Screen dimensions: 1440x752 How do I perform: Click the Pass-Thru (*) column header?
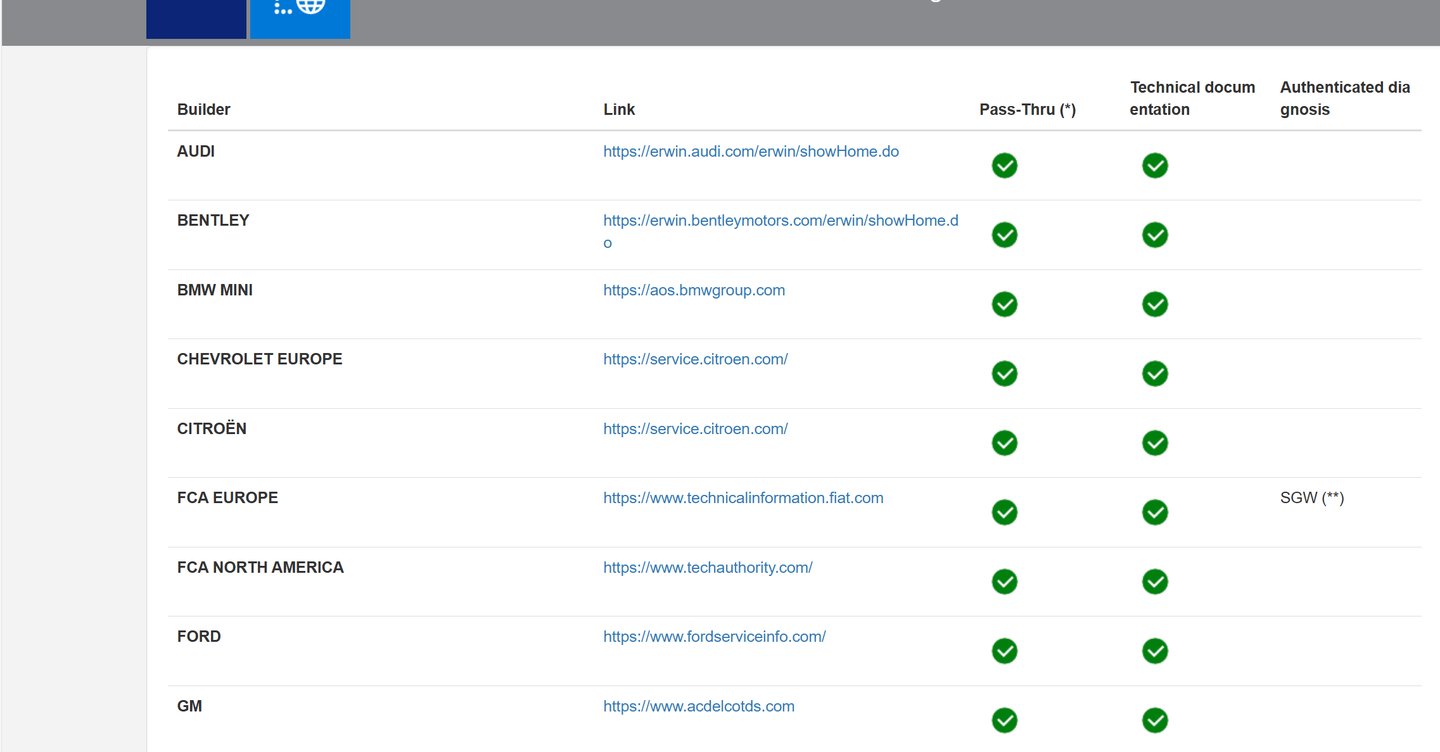tap(1028, 110)
